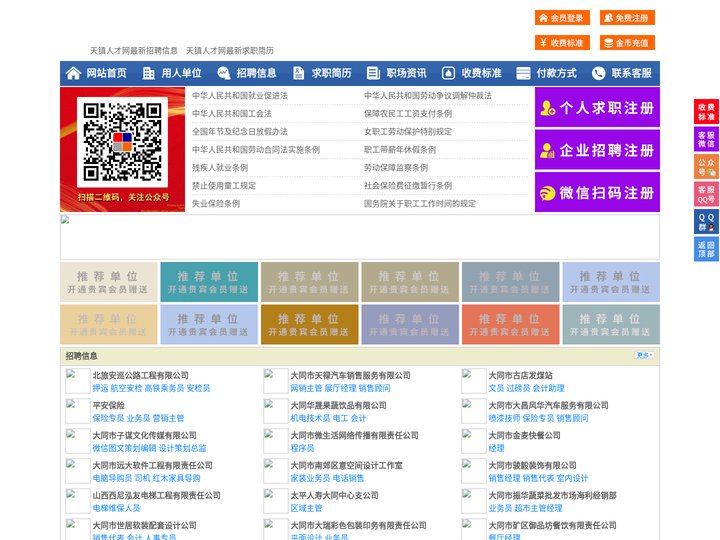
Task: Click the QR code image
Action: pos(122,142)
